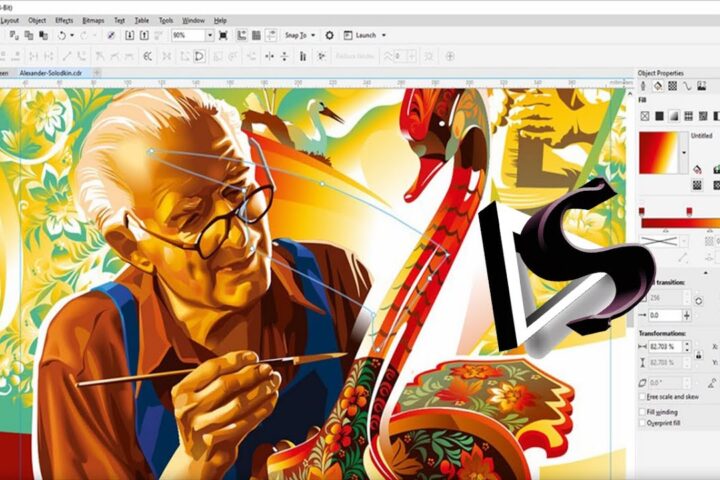Open the Fill tab in Object Properties
The width and height of the screenshot is (720, 480).
pos(658,86)
